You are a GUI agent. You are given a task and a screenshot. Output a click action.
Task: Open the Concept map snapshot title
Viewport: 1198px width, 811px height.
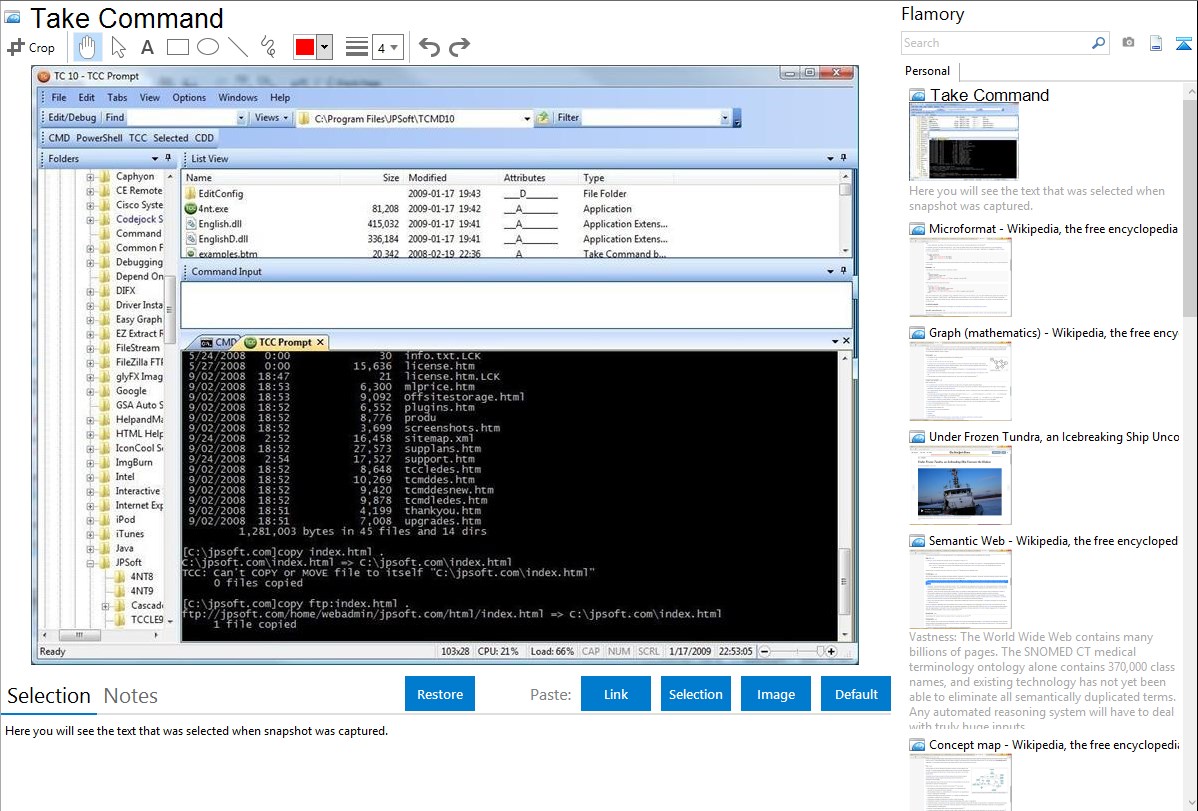pyautogui.click(x=1054, y=744)
